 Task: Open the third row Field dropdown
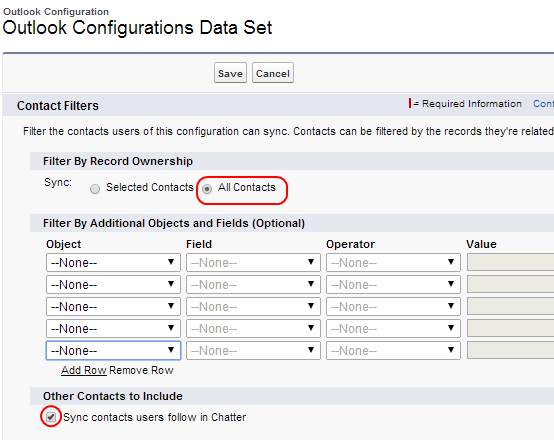(x=253, y=306)
